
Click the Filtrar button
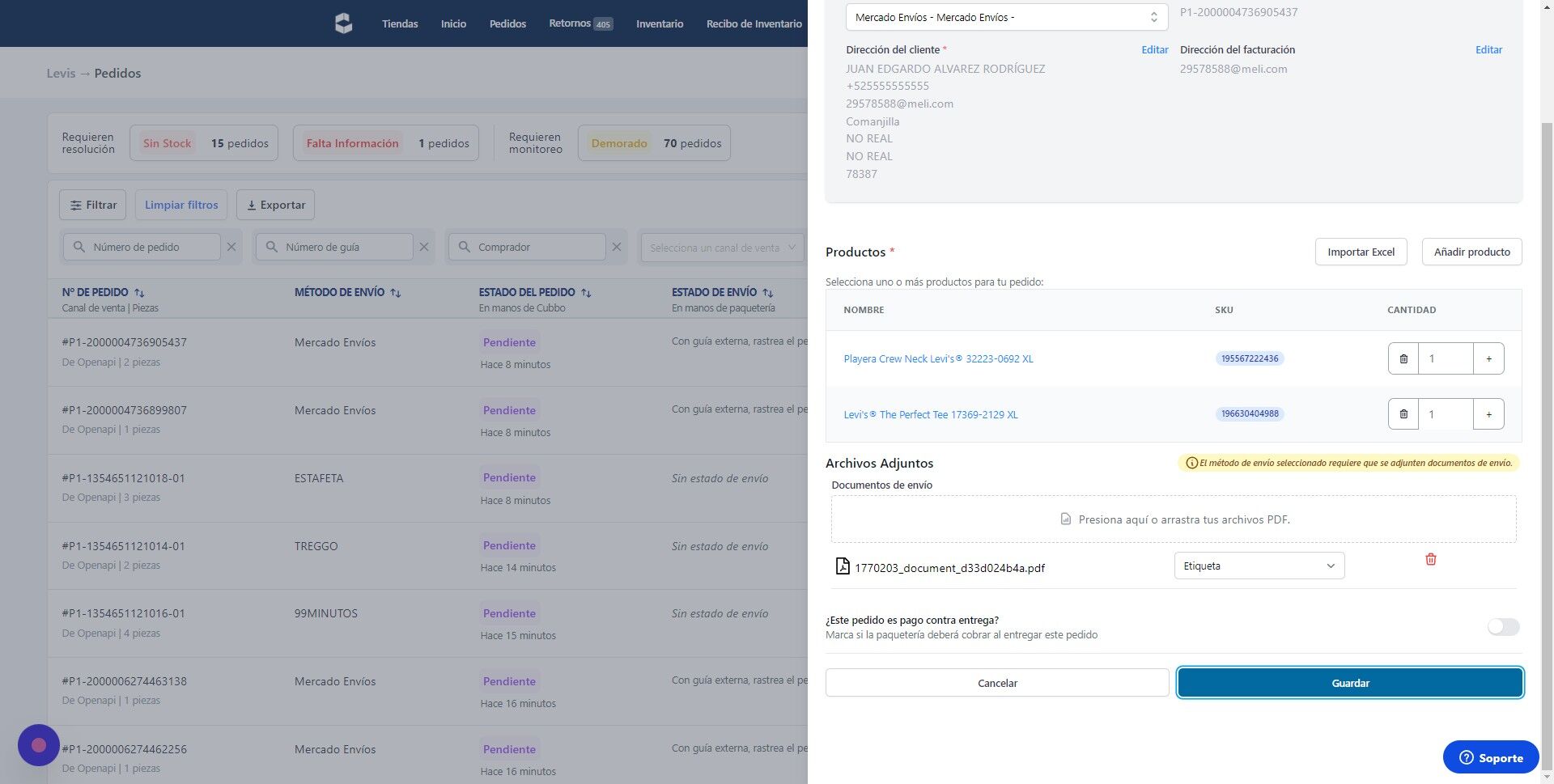click(x=93, y=205)
